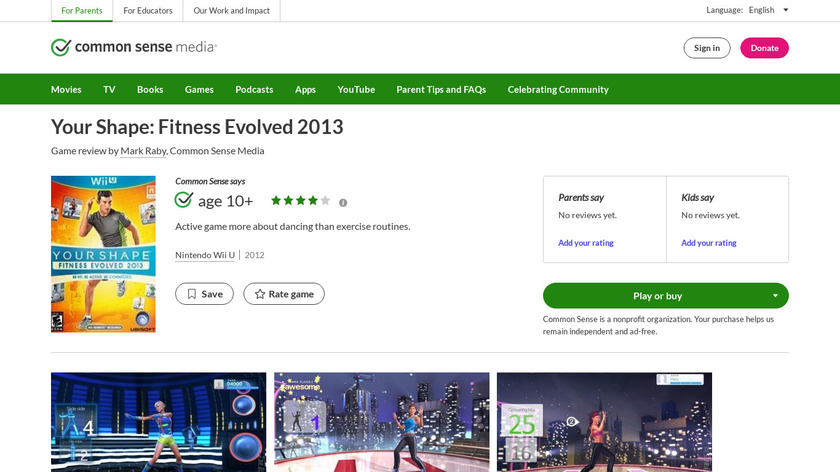840x472 pixels.
Task: Click the Parents say heading
Action: (581, 198)
